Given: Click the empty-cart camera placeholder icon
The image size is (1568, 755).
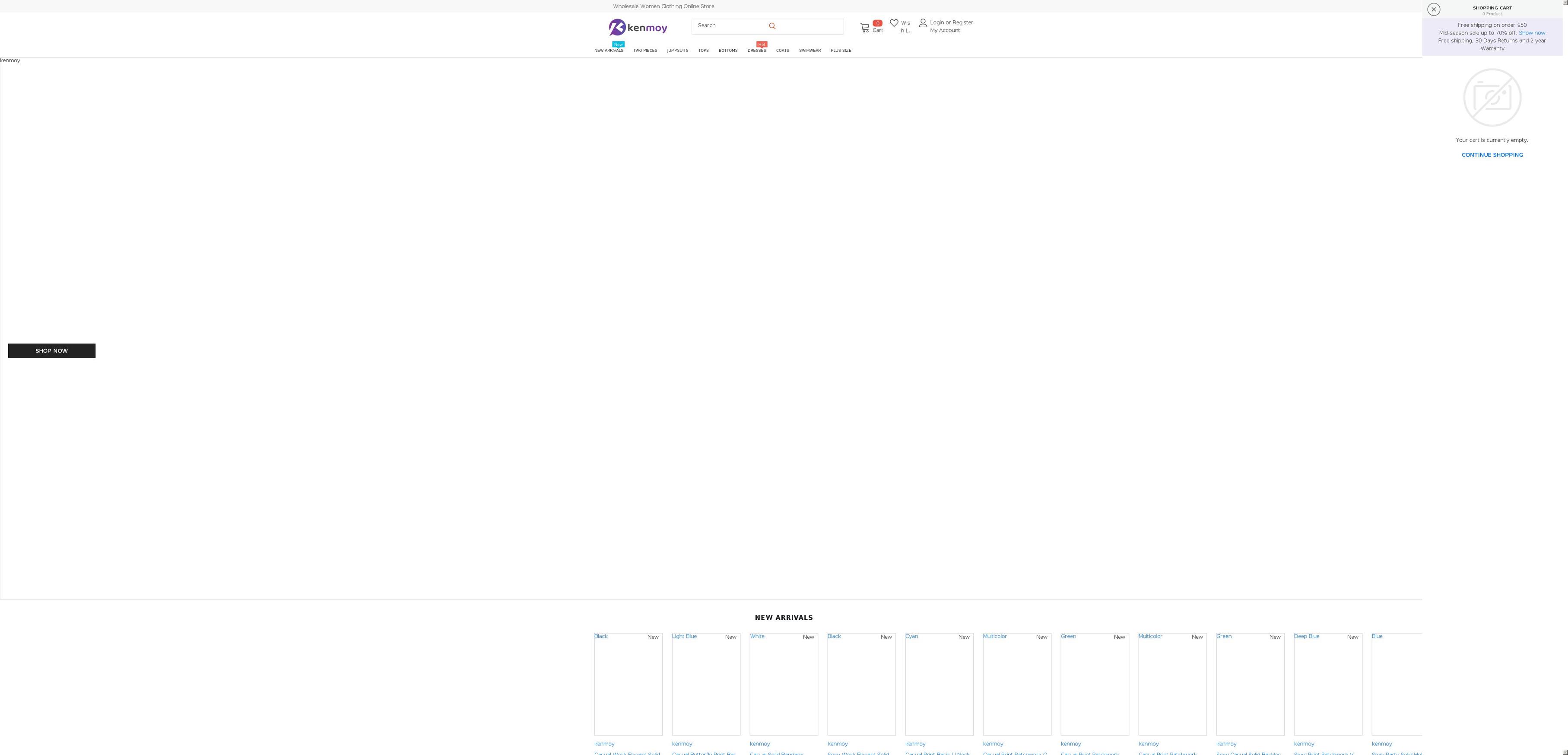Looking at the screenshot, I should pyautogui.click(x=1492, y=97).
